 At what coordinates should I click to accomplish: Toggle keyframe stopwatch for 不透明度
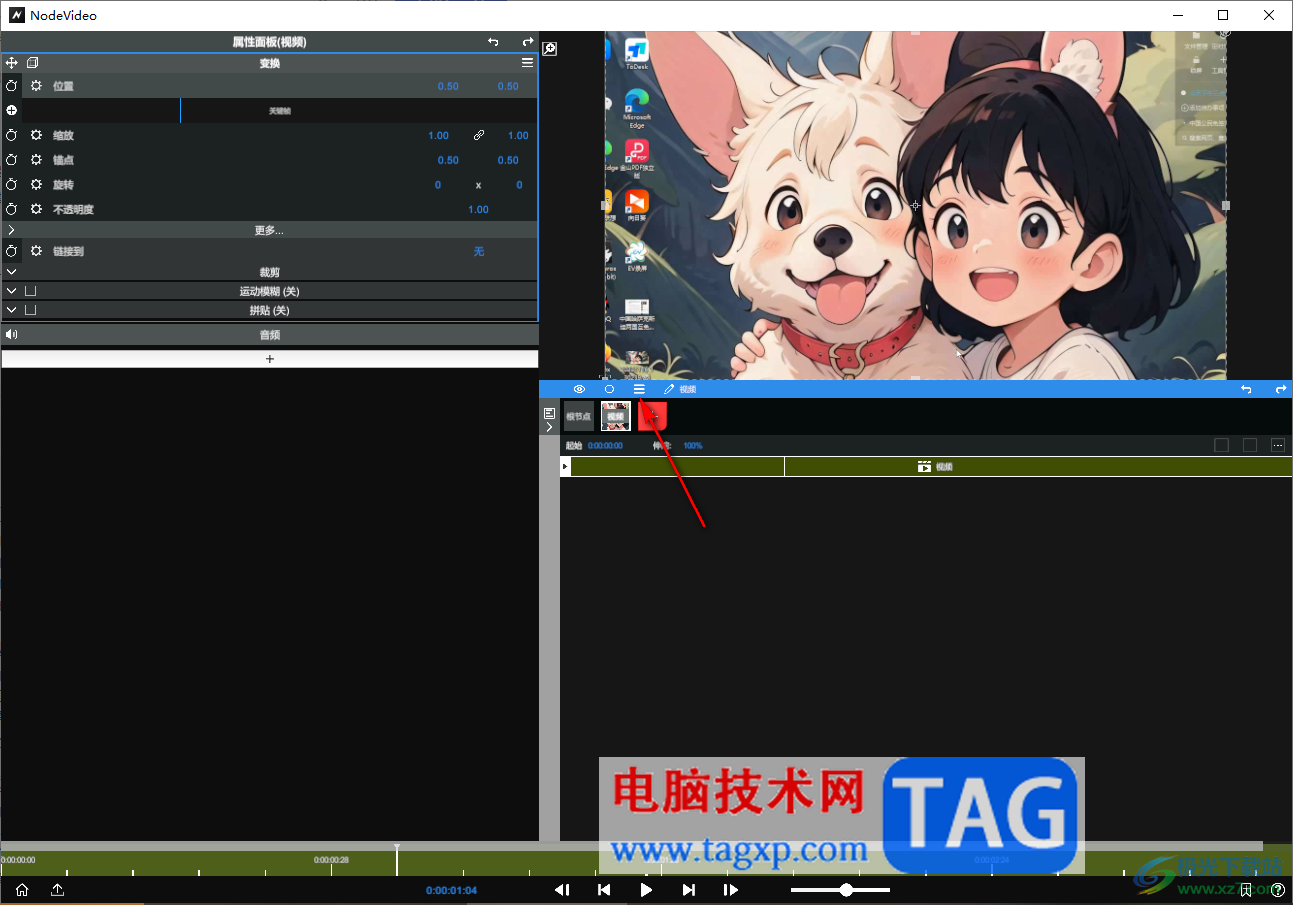pyautogui.click(x=12, y=209)
